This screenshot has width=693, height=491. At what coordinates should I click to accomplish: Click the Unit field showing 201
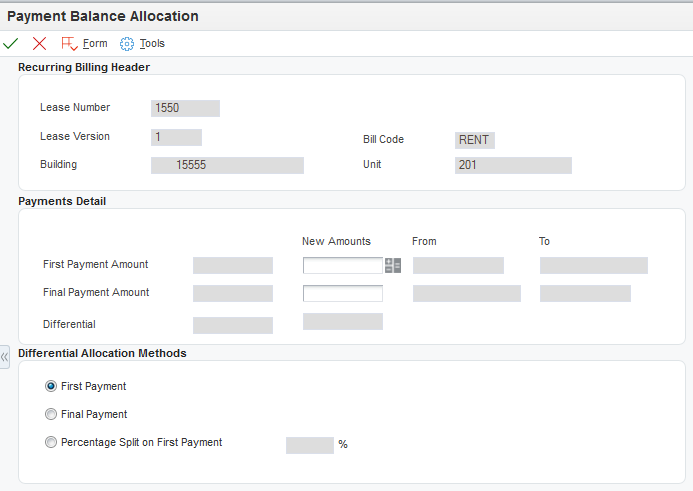[513, 165]
